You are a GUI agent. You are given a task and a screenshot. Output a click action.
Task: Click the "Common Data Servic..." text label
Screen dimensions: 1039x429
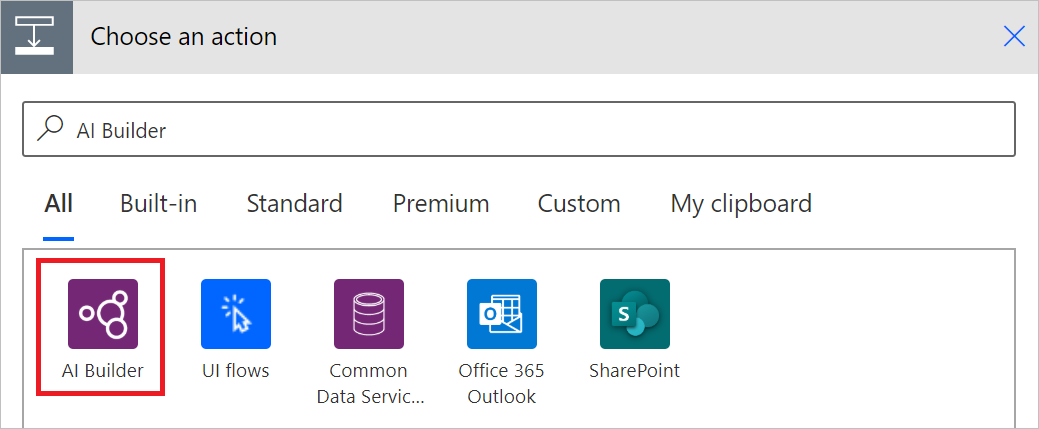(368, 383)
